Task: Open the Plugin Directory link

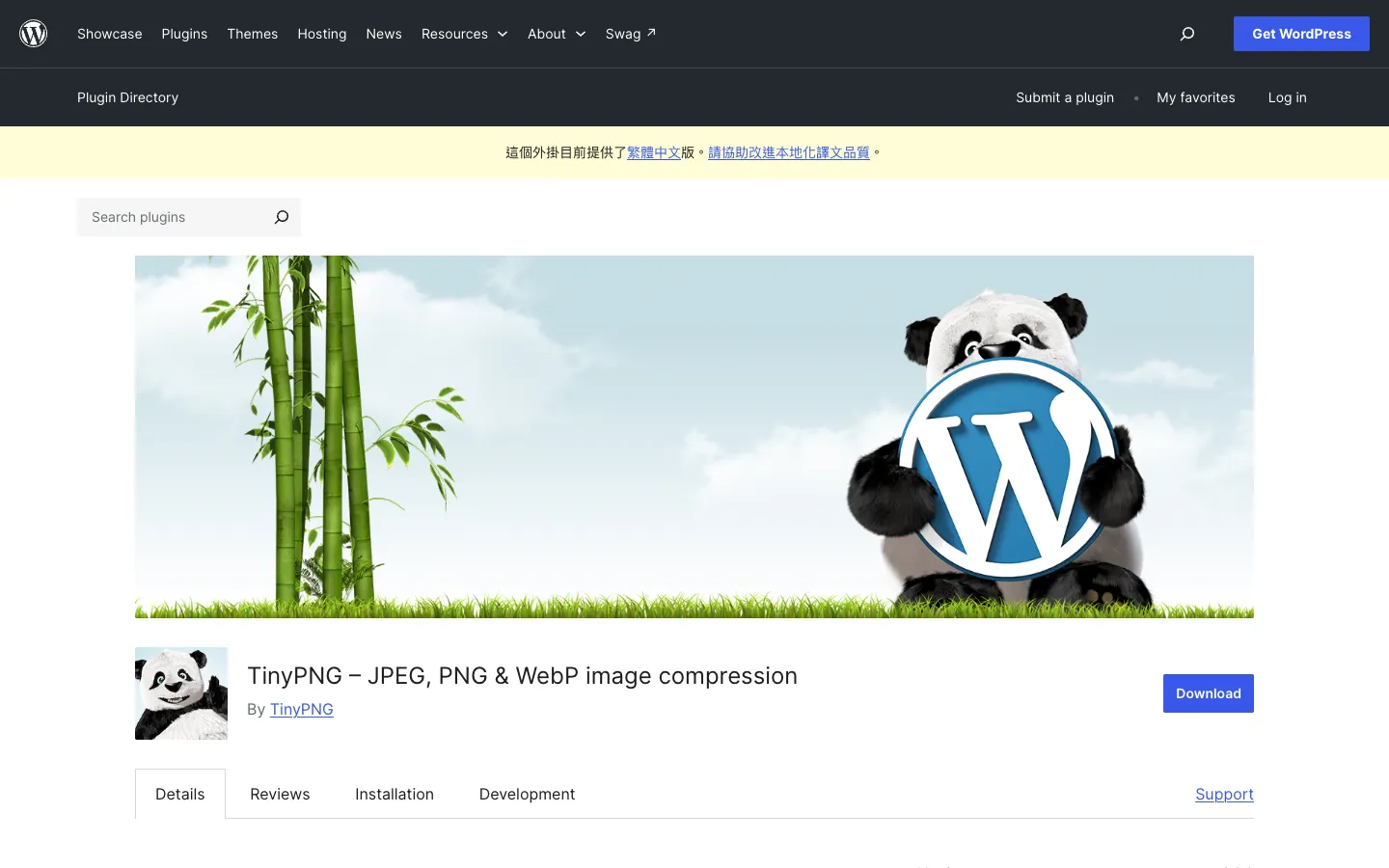Action: click(128, 97)
